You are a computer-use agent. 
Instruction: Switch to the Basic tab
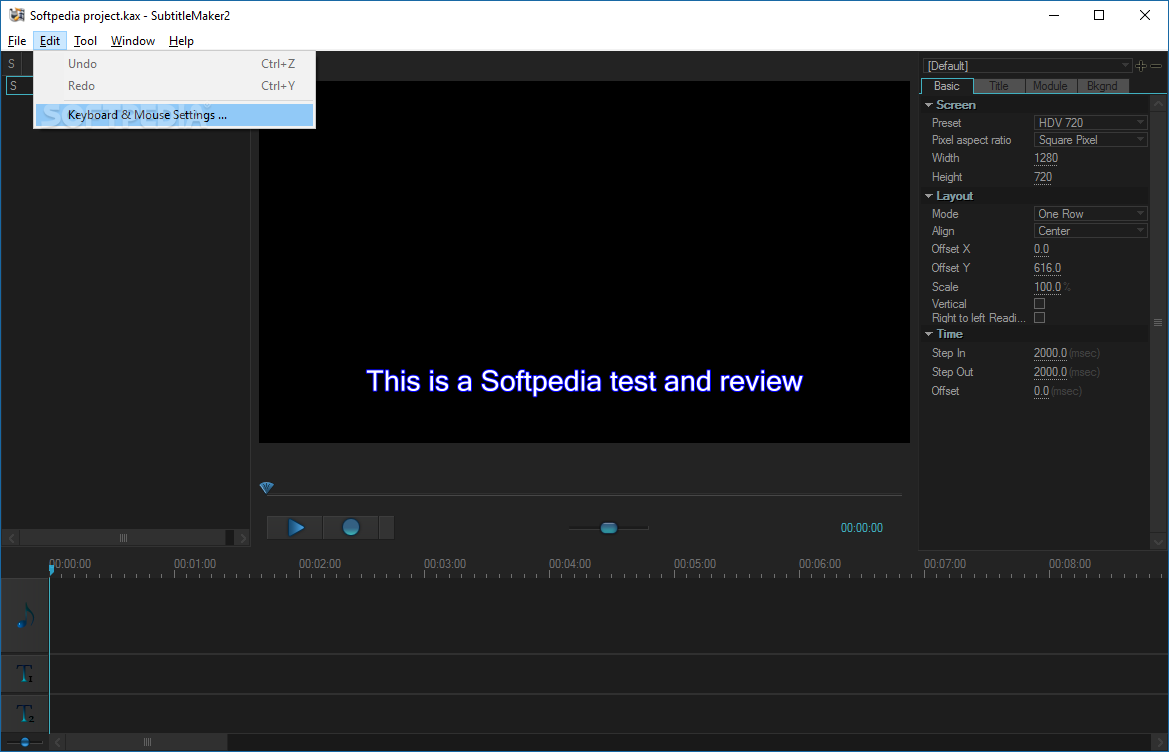tap(947, 86)
